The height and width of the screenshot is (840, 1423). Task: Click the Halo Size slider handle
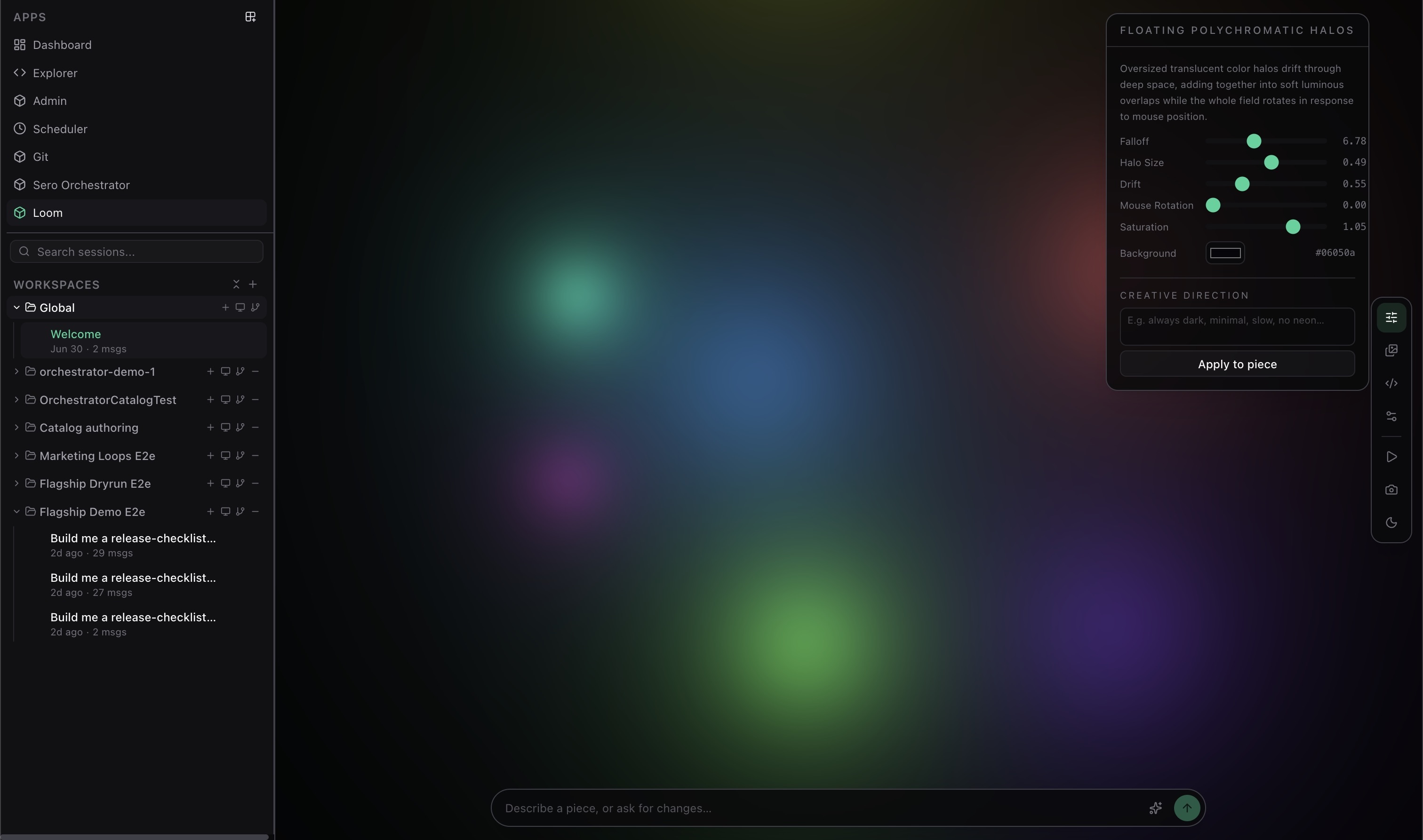1271,162
